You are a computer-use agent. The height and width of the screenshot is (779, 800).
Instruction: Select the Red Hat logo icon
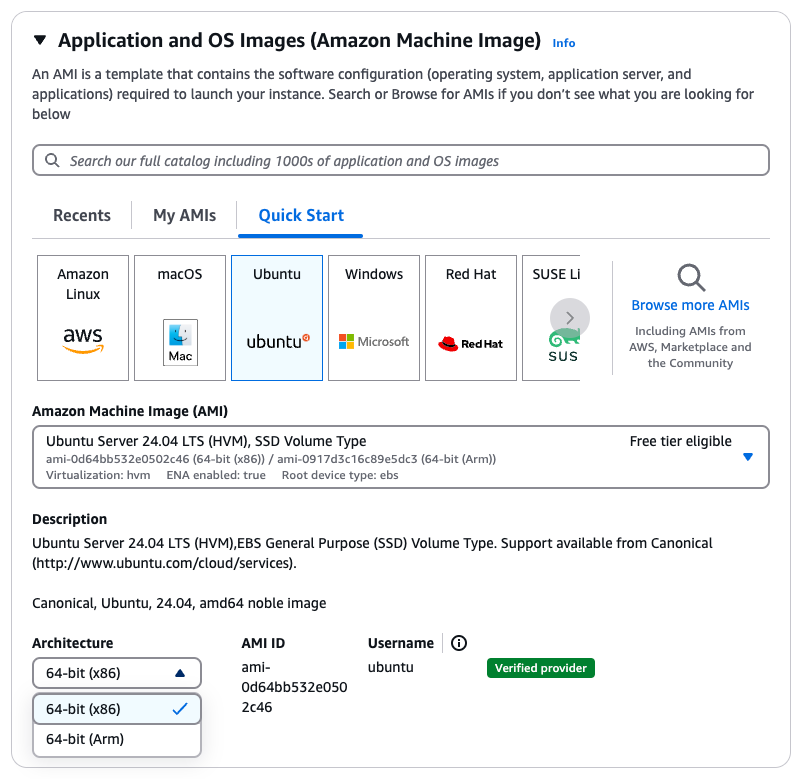coord(470,341)
